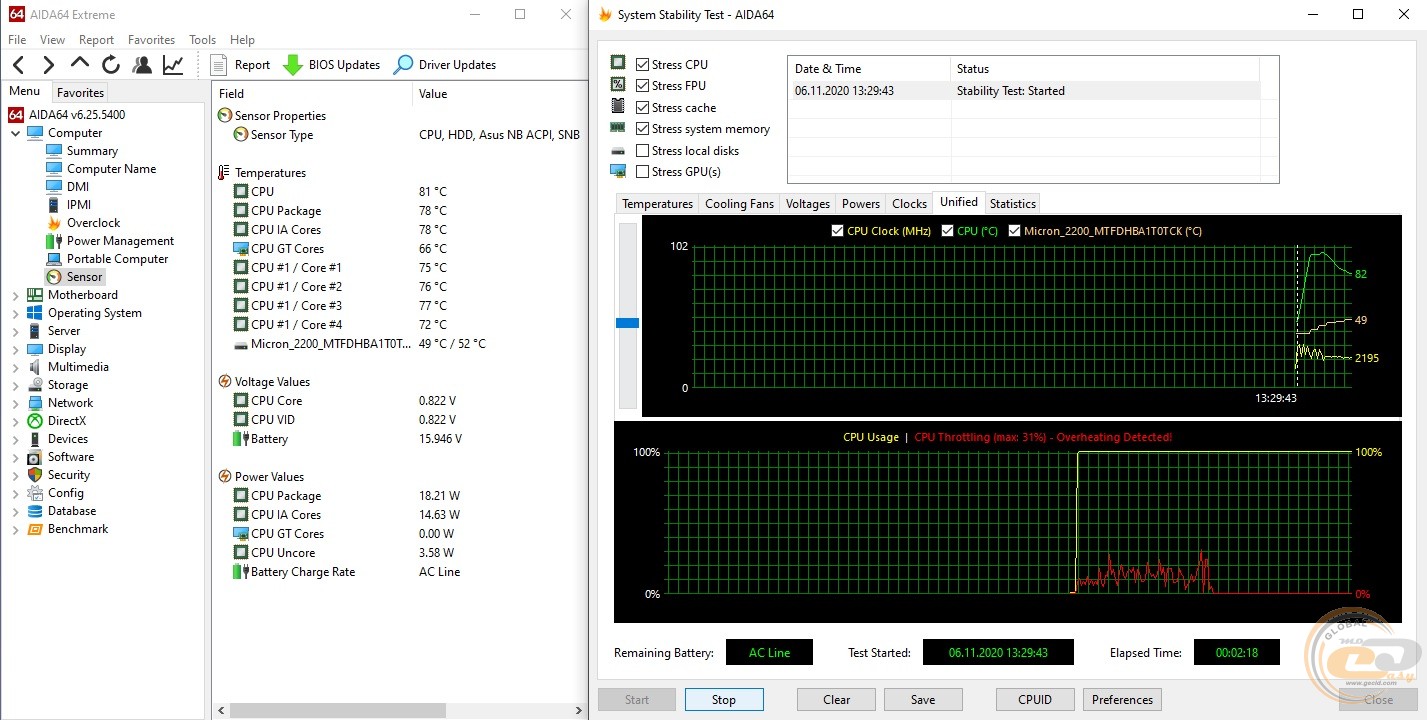Image resolution: width=1427 pixels, height=720 pixels.
Task: Go forward with the right arrow toolbar icon
Action: coord(48,65)
